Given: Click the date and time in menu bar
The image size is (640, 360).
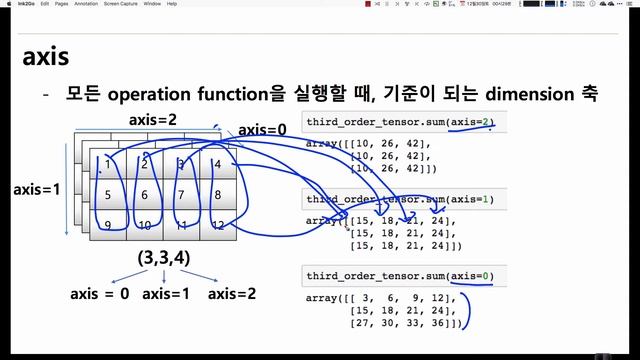Looking at the screenshot, I should pyautogui.click(x=488, y=4).
